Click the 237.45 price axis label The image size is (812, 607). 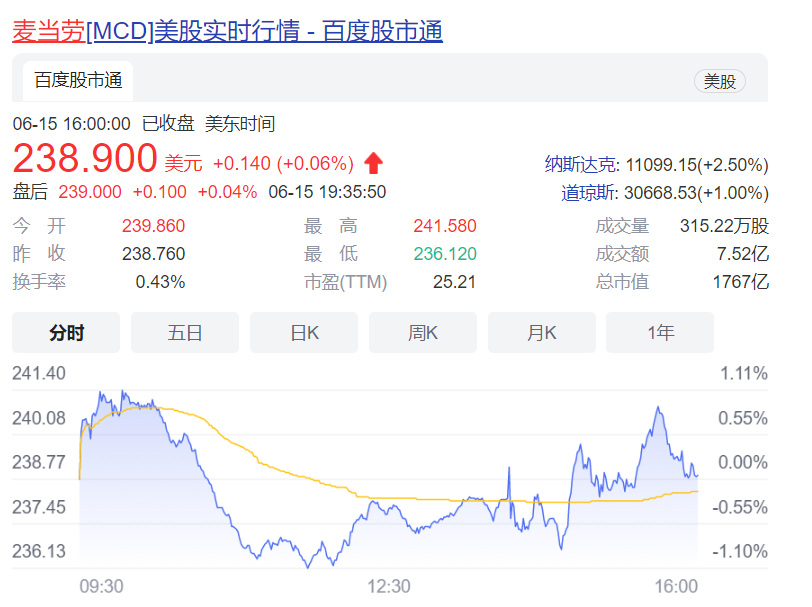click(39, 507)
